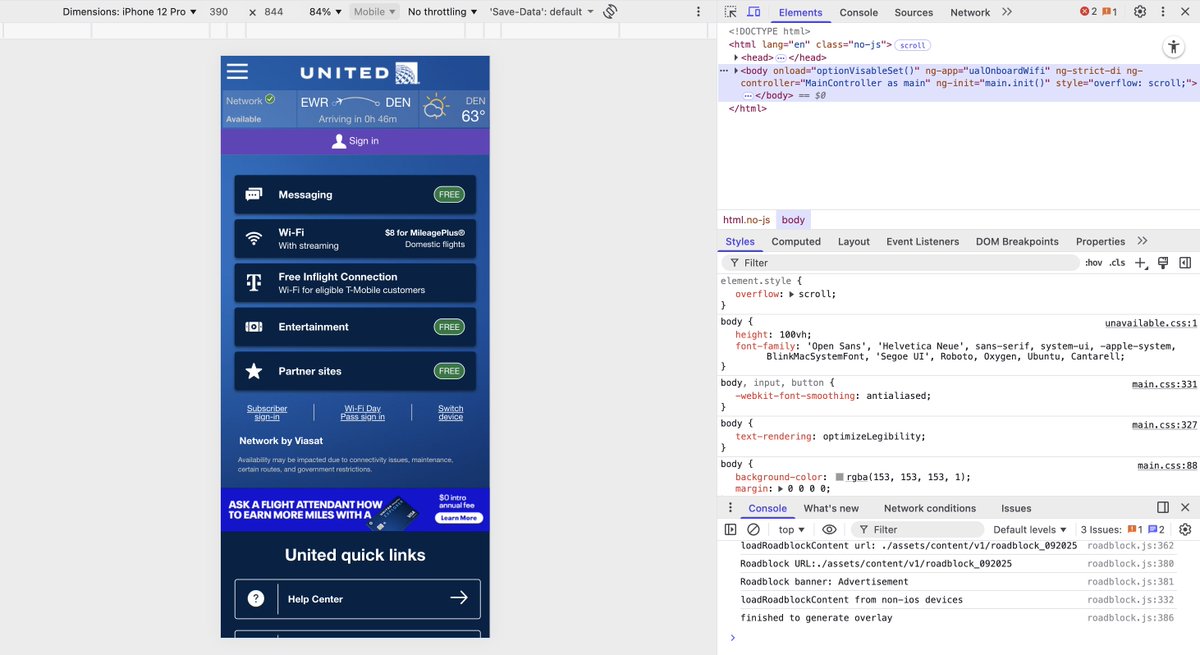Open the Network conditions drawer tab

[930, 508]
